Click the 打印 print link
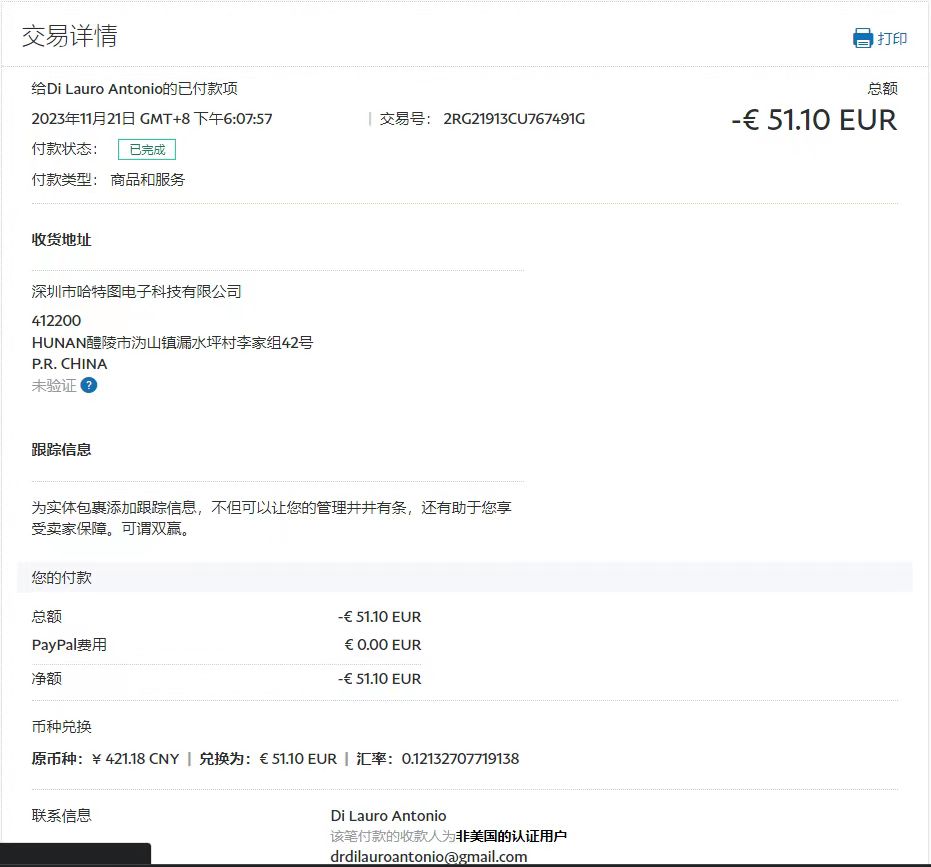931x867 pixels. point(892,39)
